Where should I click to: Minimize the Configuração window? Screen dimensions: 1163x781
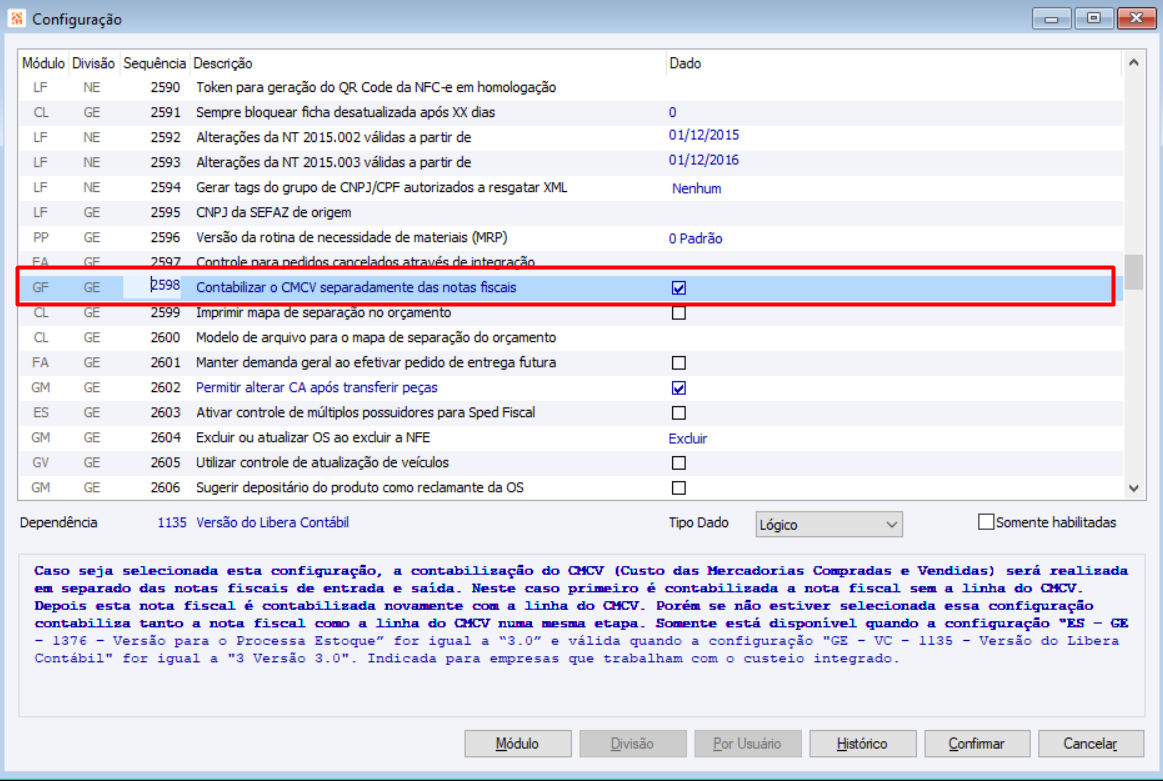[x=1051, y=18]
